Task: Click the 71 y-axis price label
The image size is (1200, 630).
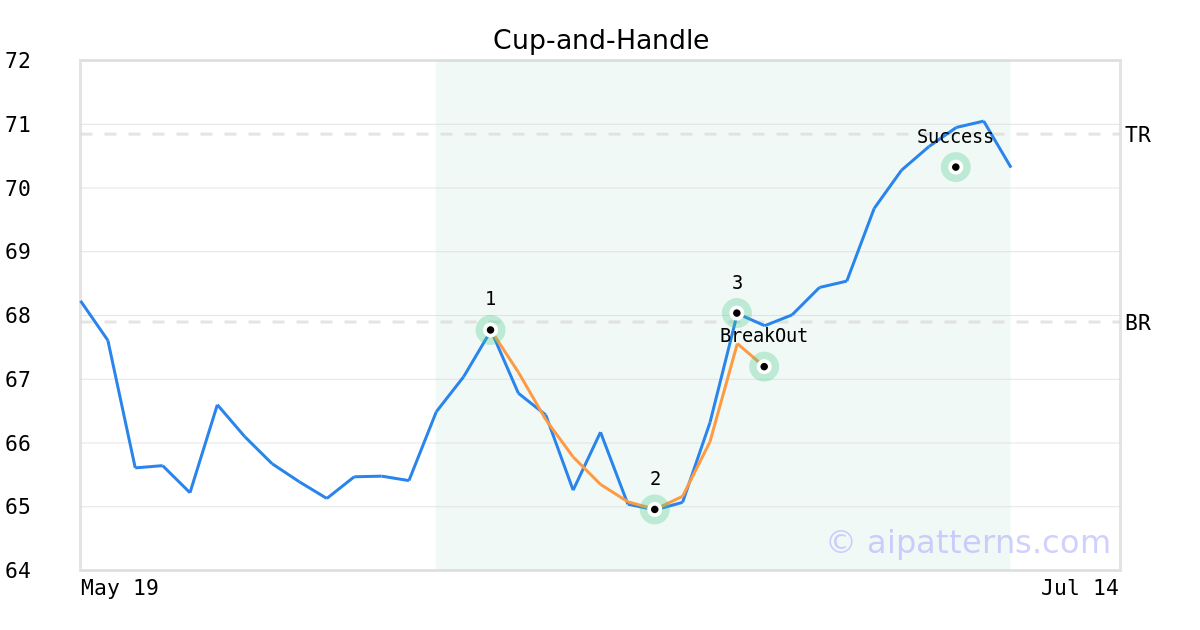Action: pyautogui.click(x=18, y=125)
